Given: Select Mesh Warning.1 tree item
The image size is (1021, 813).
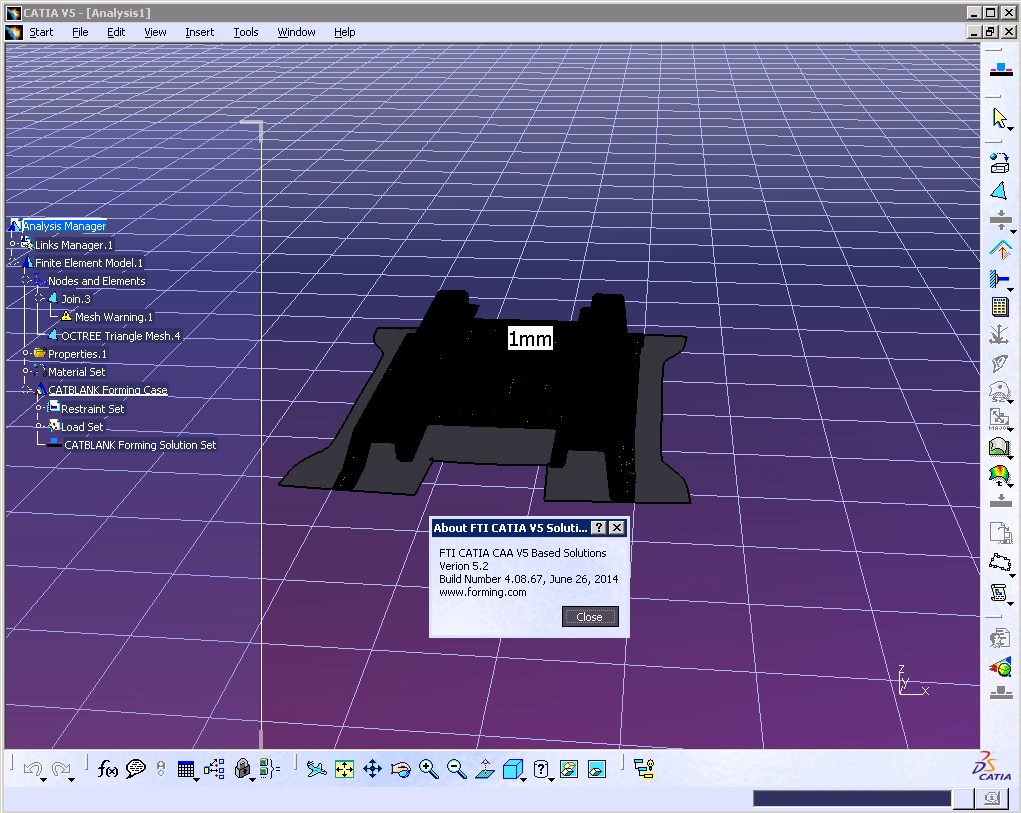Looking at the screenshot, I should point(113,317).
